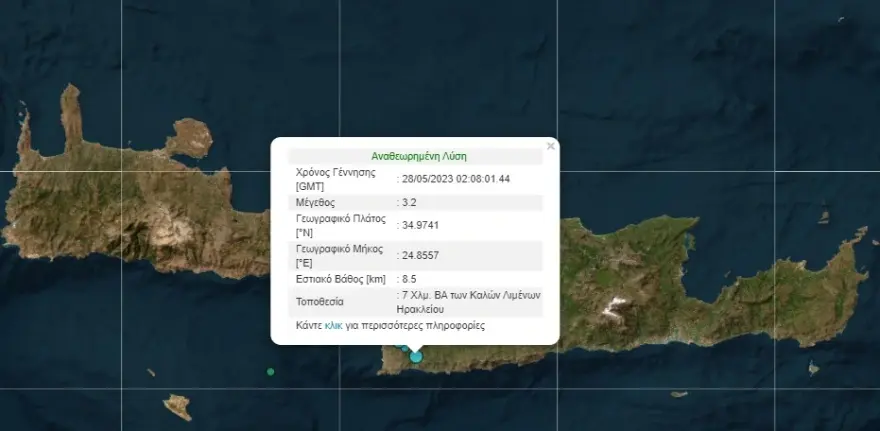Click the magnitude value 3.2
This screenshot has width=880, height=431.
(411, 202)
